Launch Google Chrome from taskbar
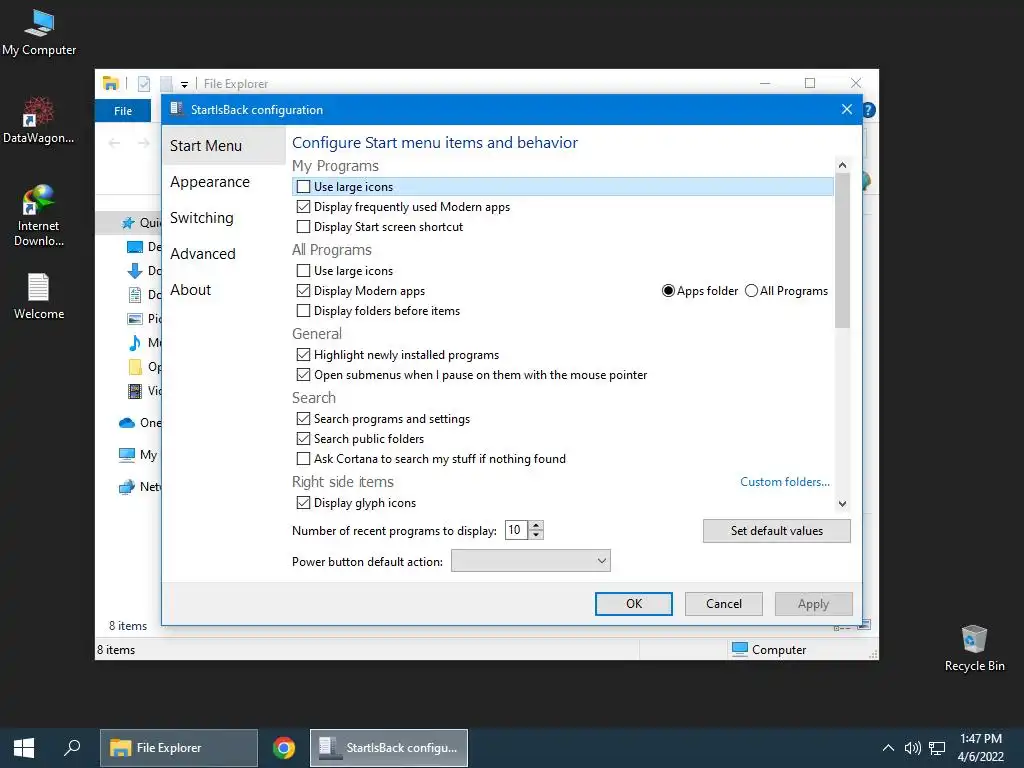This screenshot has height=768, width=1024. point(284,748)
